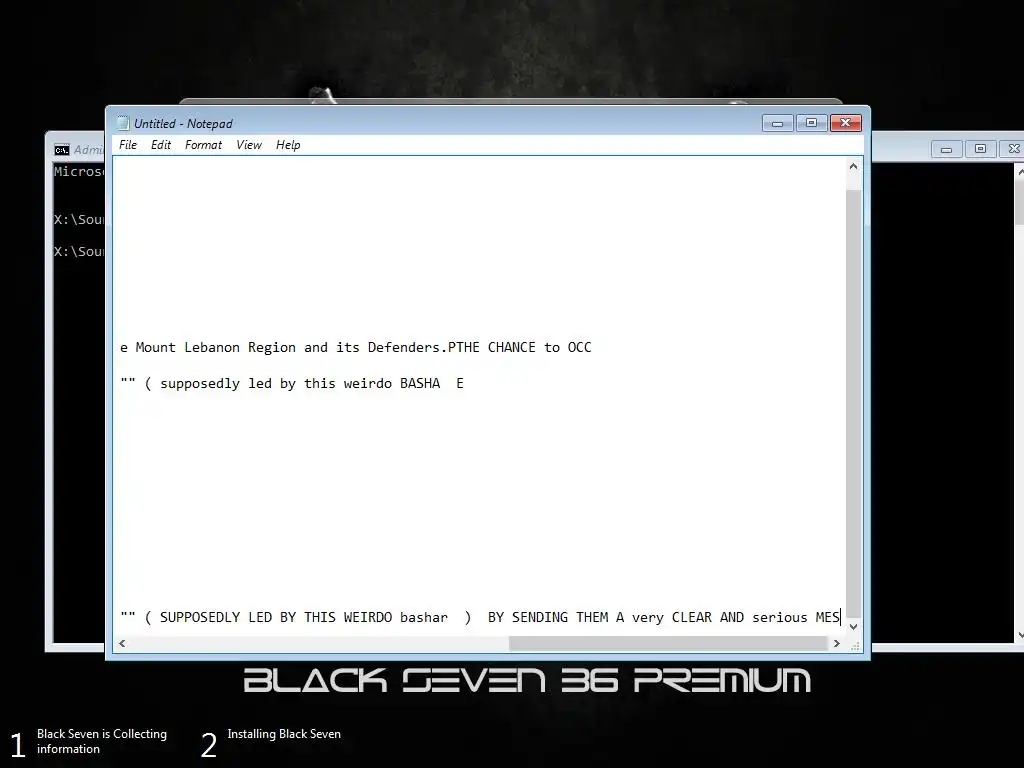
Task: Click the Notepad vertical scrollbar thumb
Action: pyautogui.click(x=853, y=402)
